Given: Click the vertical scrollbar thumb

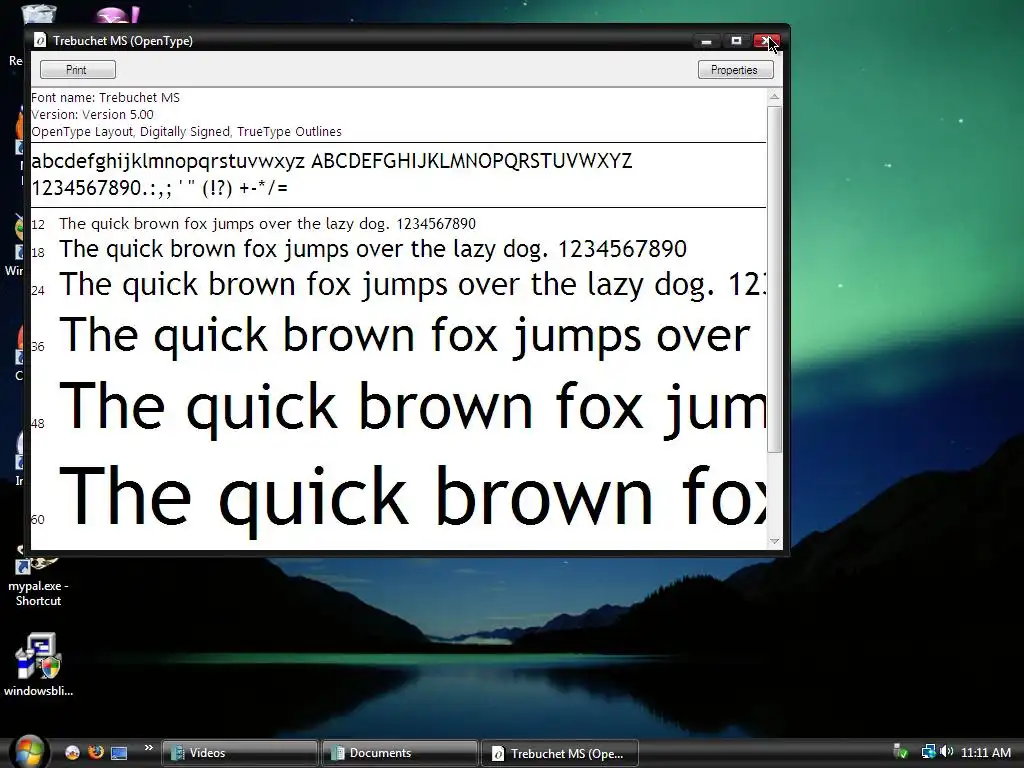Looking at the screenshot, I should [x=775, y=280].
